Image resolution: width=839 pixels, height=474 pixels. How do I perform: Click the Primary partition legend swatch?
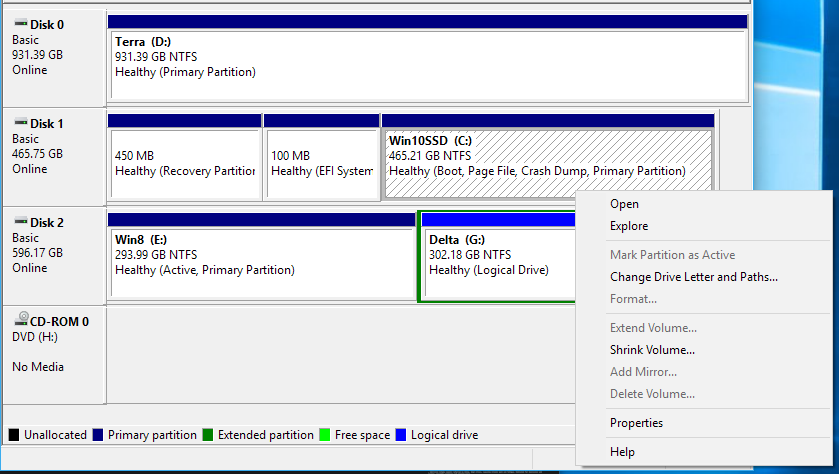point(98,435)
